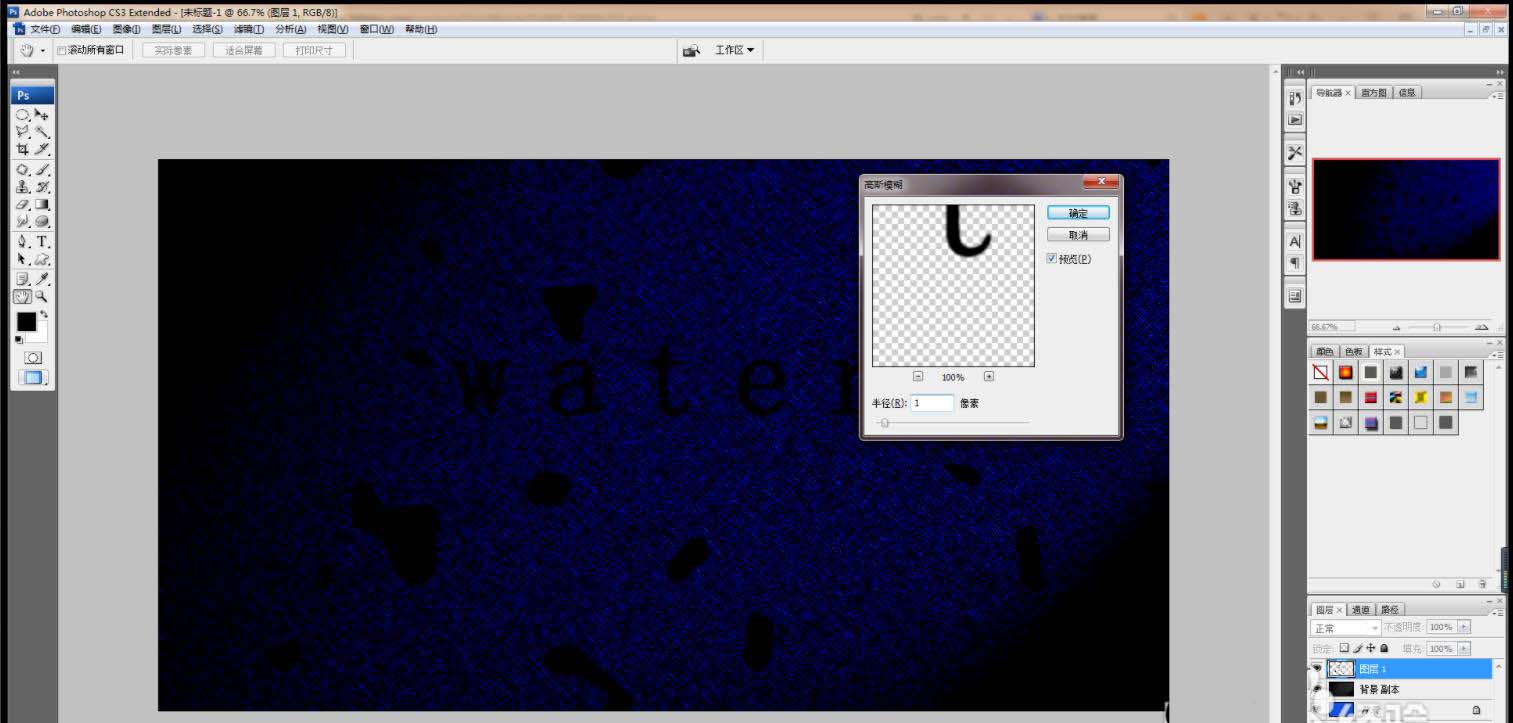
Task: Open the 文件 (File) menu
Action: [44, 30]
